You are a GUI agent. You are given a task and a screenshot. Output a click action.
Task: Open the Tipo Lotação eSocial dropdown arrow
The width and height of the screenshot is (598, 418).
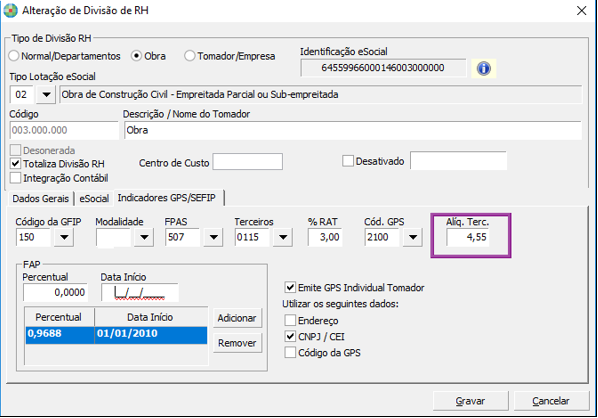[46, 94]
